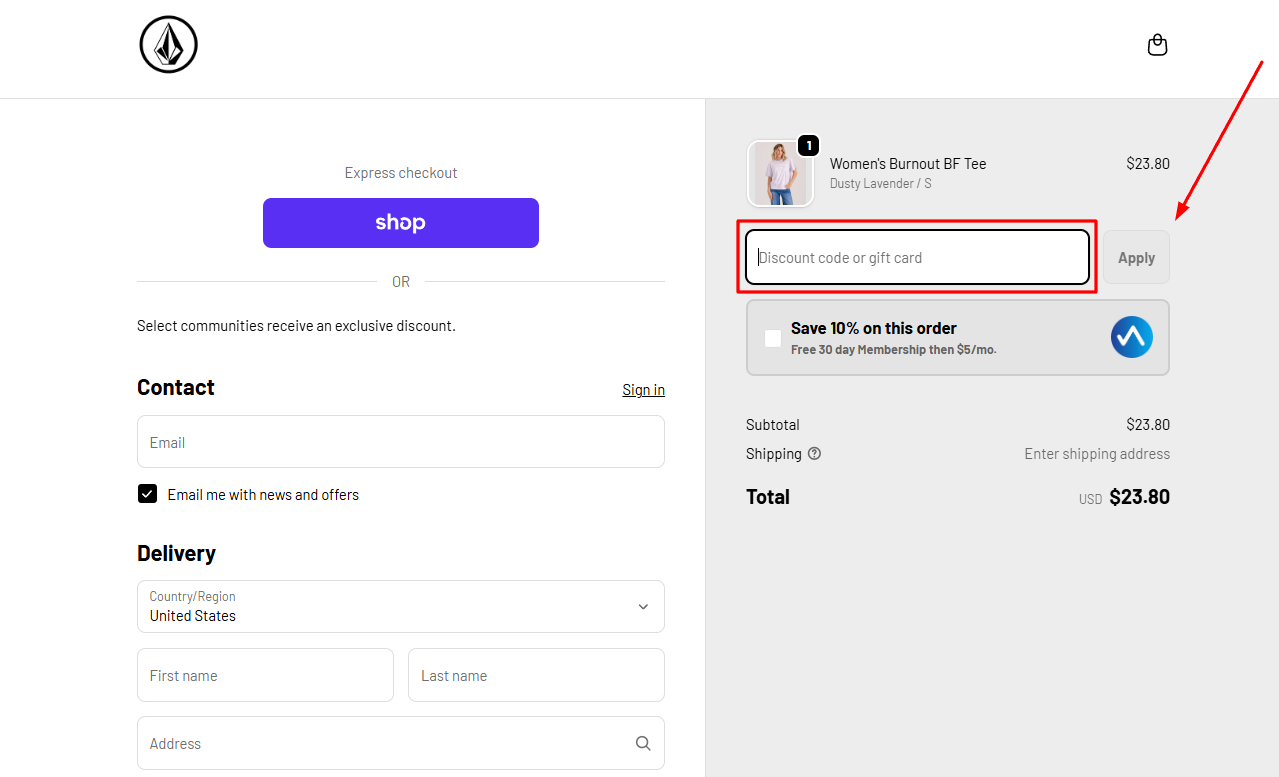Click the Dusty Lavender / S variant text
The height and width of the screenshot is (777, 1279).
click(880, 183)
